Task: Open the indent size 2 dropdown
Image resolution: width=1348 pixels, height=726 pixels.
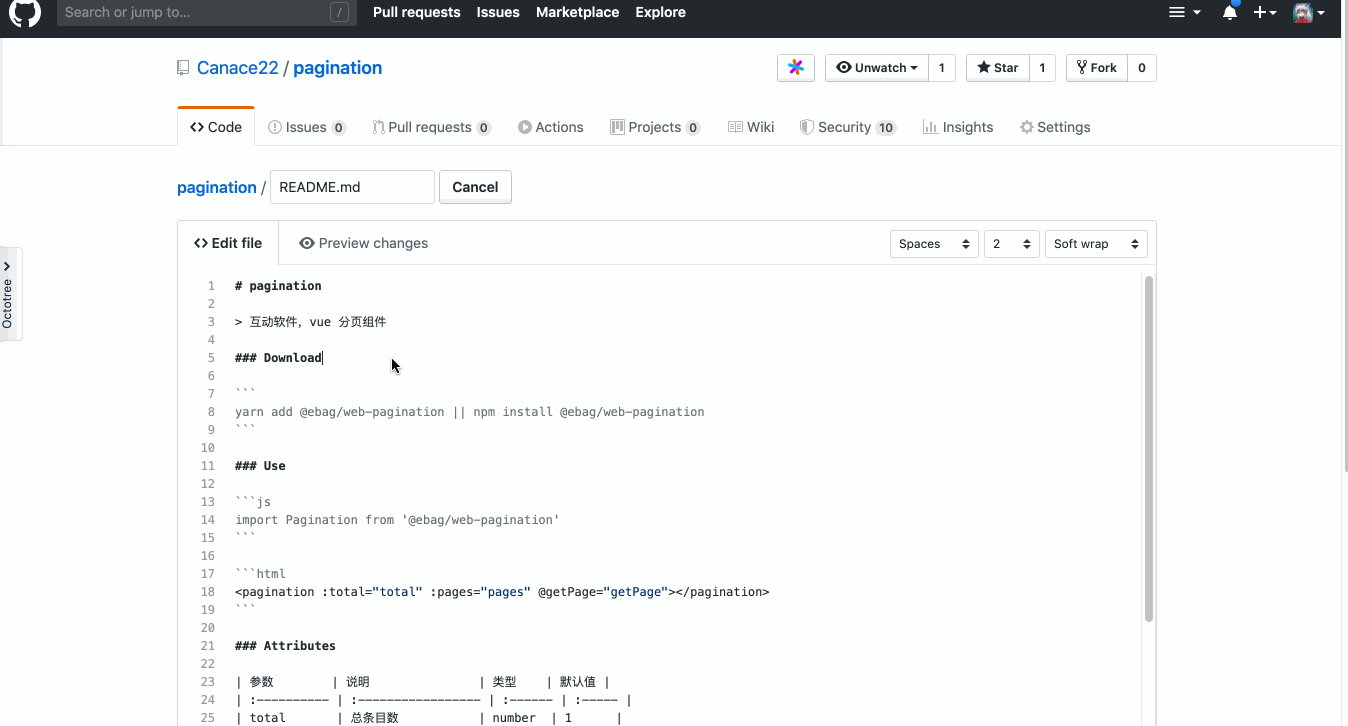Action: 1011,244
